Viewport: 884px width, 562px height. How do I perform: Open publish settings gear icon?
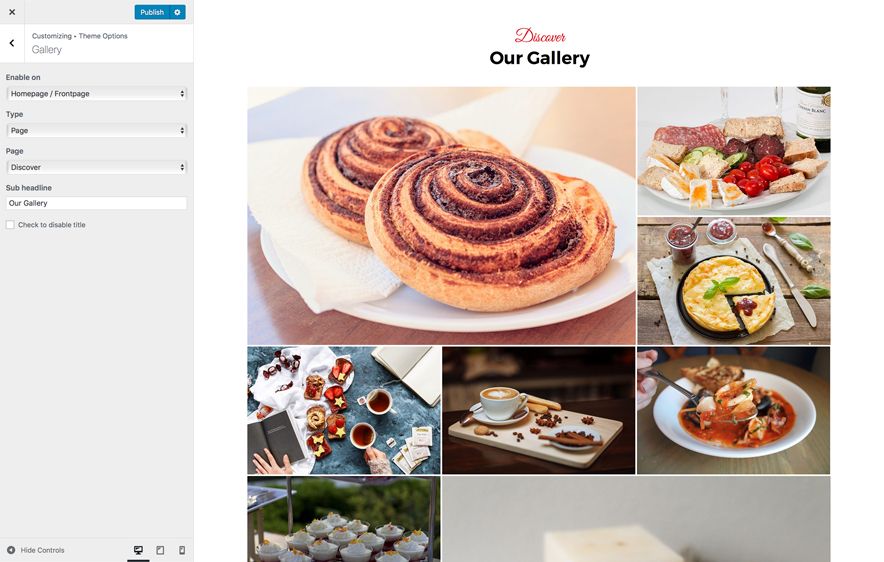point(178,12)
